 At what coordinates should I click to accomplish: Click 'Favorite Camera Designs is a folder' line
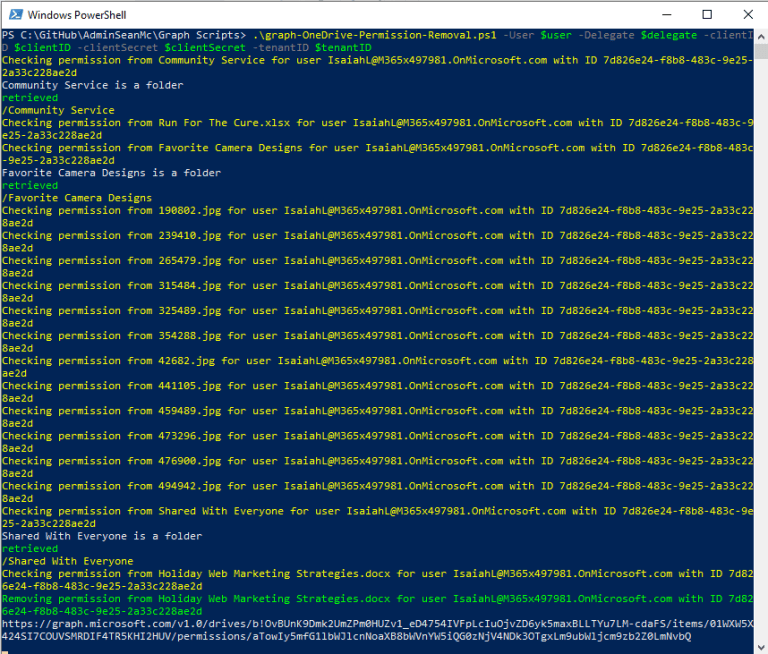(x=111, y=173)
